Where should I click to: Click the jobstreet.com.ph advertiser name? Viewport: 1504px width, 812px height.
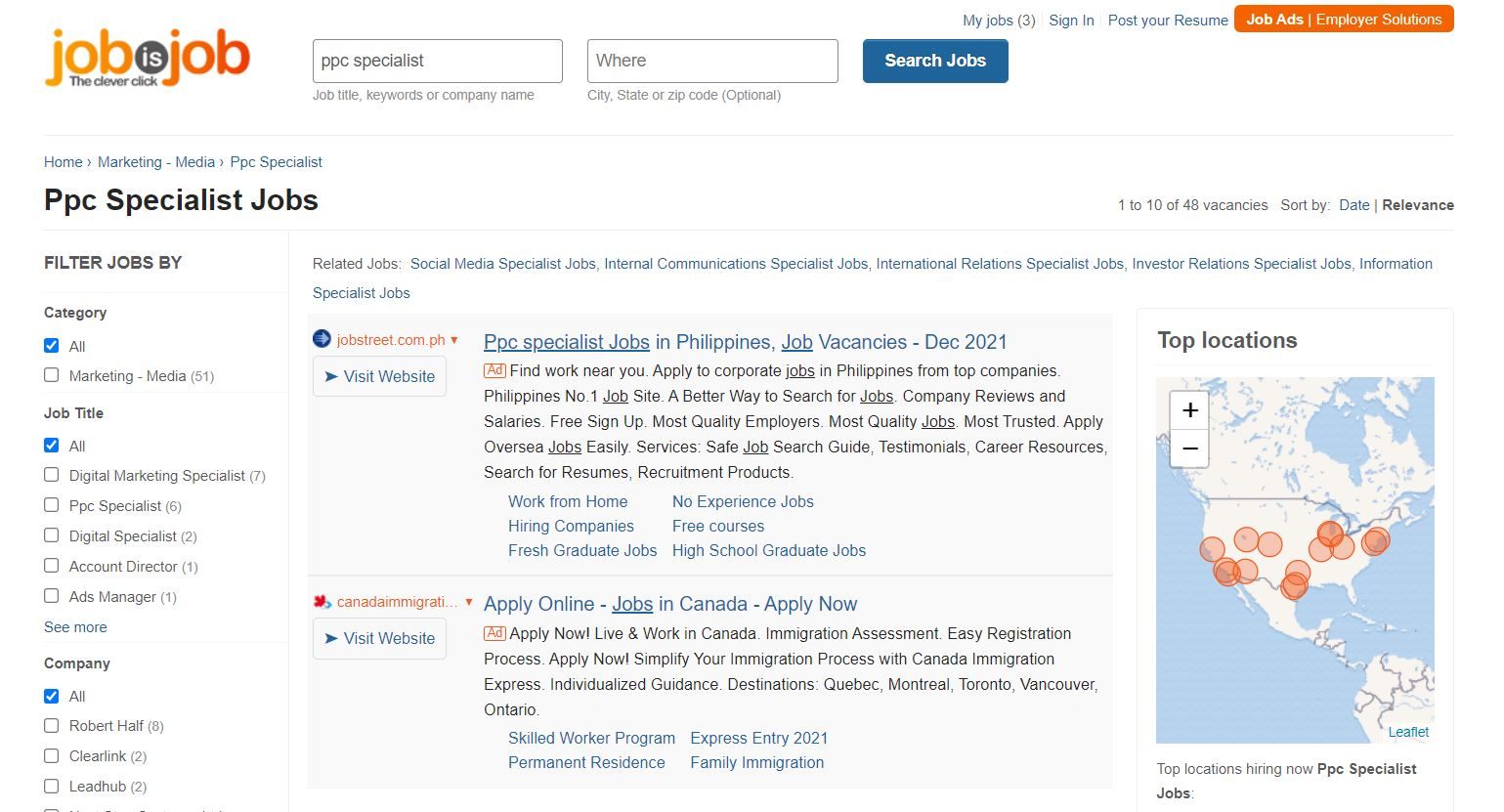(x=391, y=340)
